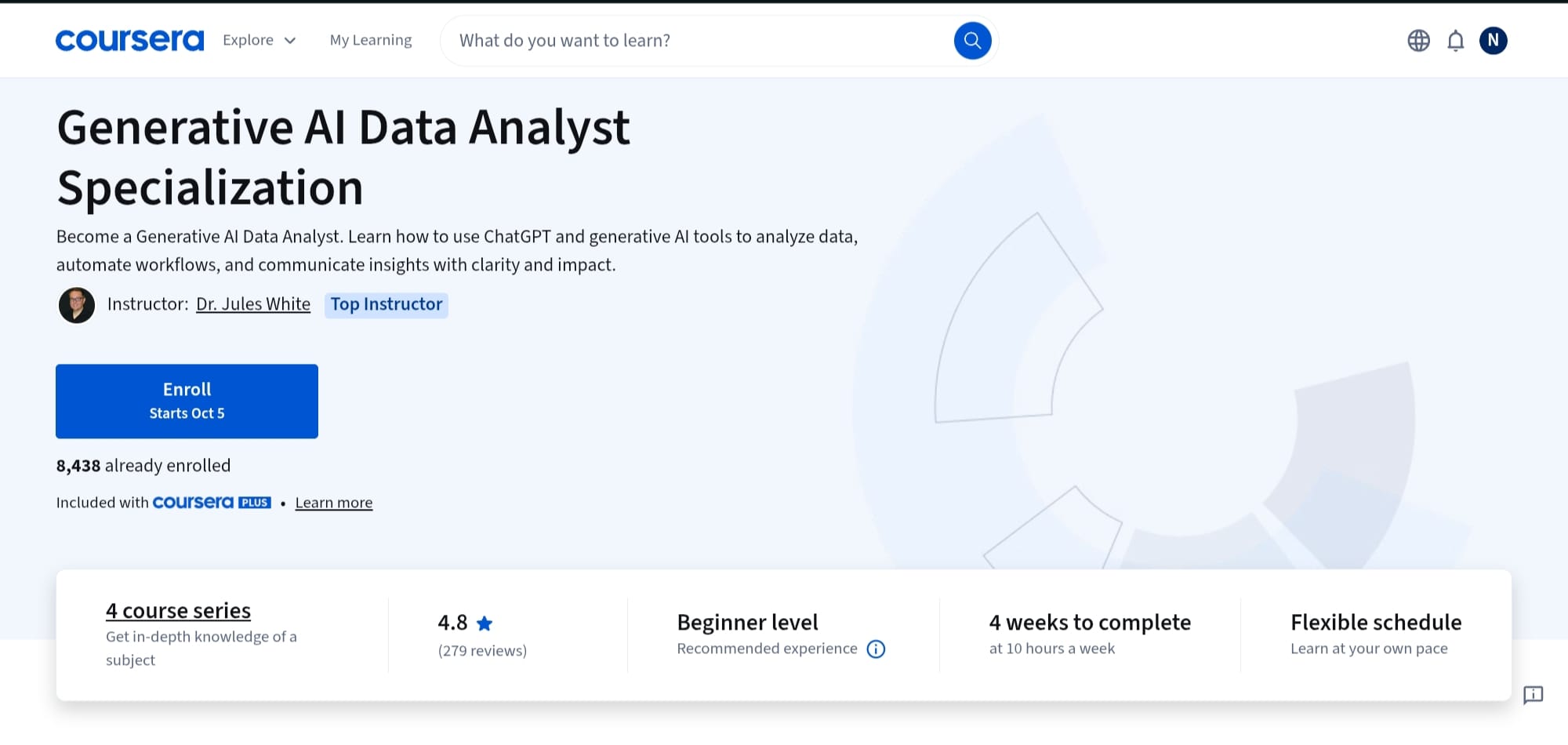The height and width of the screenshot is (745, 1568).
Task: Click the info icon next to Recommended experience
Action: [876, 649]
